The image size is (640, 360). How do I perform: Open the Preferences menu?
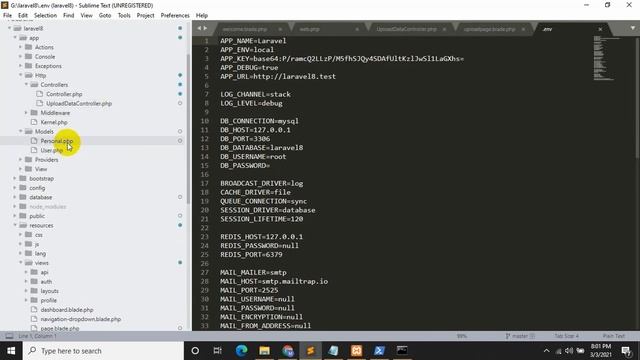click(175, 15)
